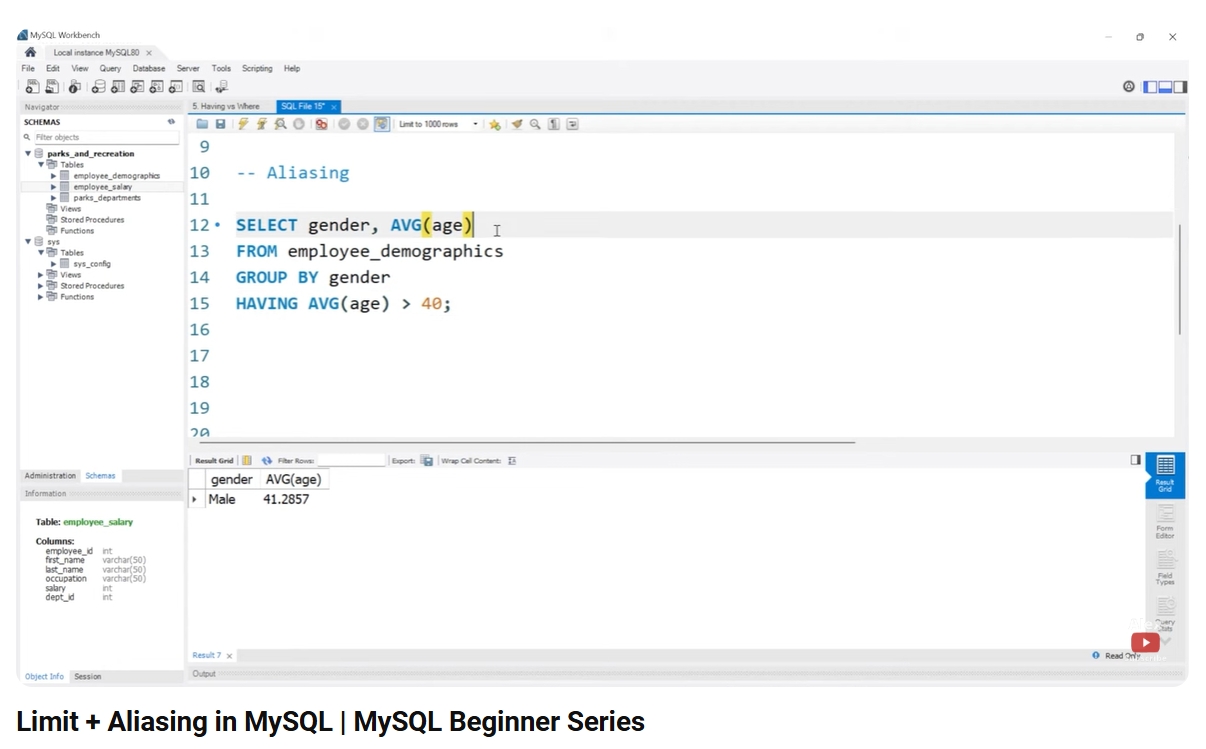Open Form Editor result view
The height and width of the screenshot is (749, 1206).
tap(1165, 520)
